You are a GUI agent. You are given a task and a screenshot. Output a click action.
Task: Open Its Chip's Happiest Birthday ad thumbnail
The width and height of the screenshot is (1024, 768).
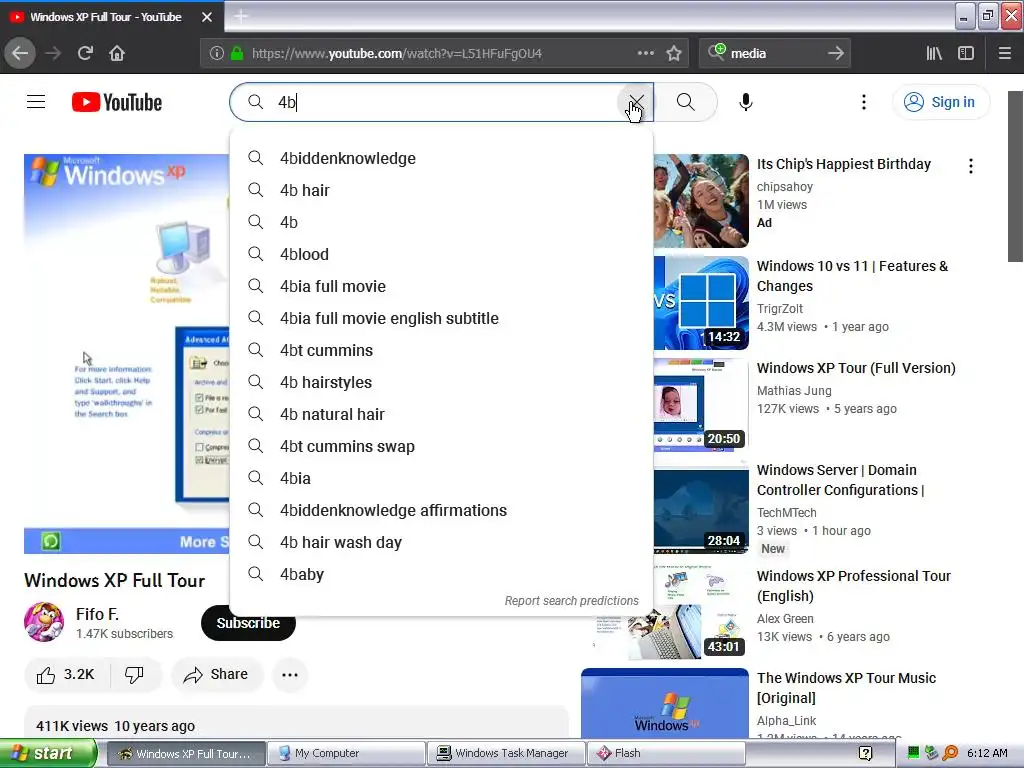click(x=701, y=200)
